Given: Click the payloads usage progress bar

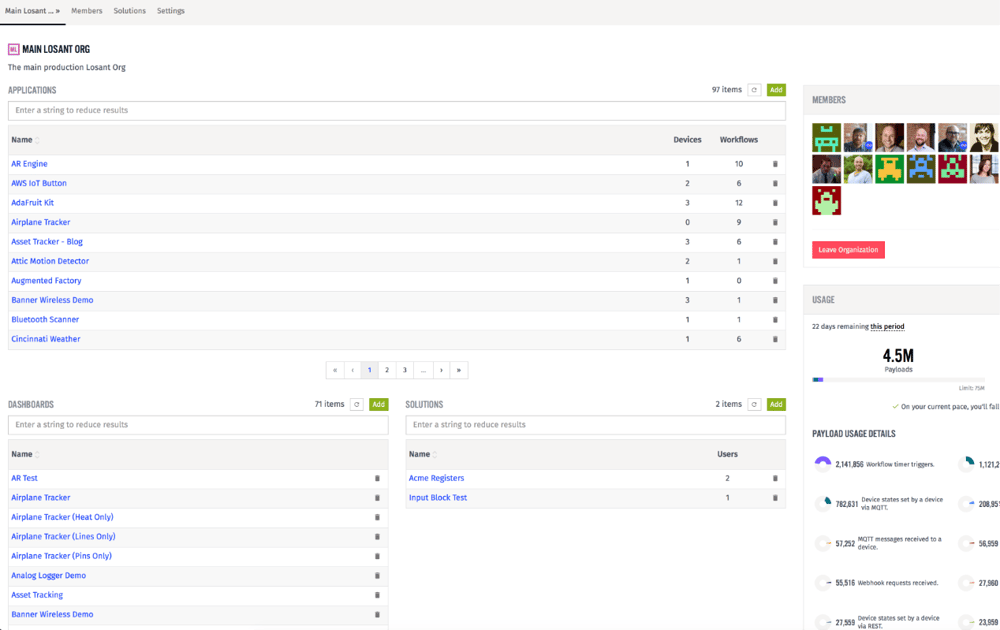Looking at the screenshot, I should coord(898,379).
